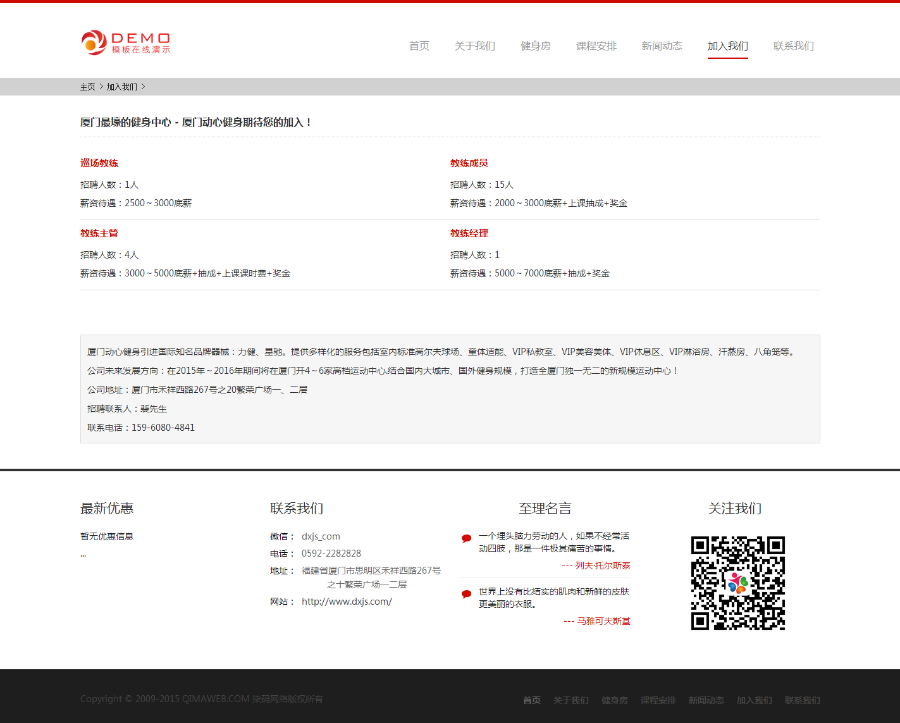Click the salary line 2500~3000底薪
The height and width of the screenshot is (723, 900).
[136, 203]
